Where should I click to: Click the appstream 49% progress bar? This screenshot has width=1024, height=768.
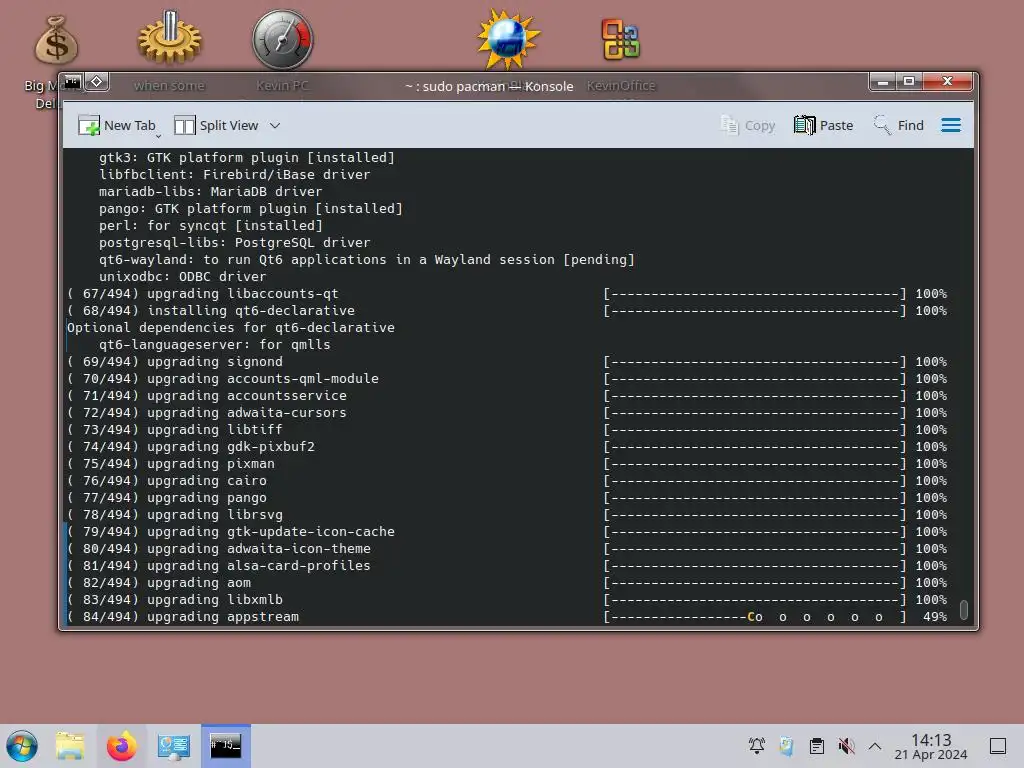755,617
